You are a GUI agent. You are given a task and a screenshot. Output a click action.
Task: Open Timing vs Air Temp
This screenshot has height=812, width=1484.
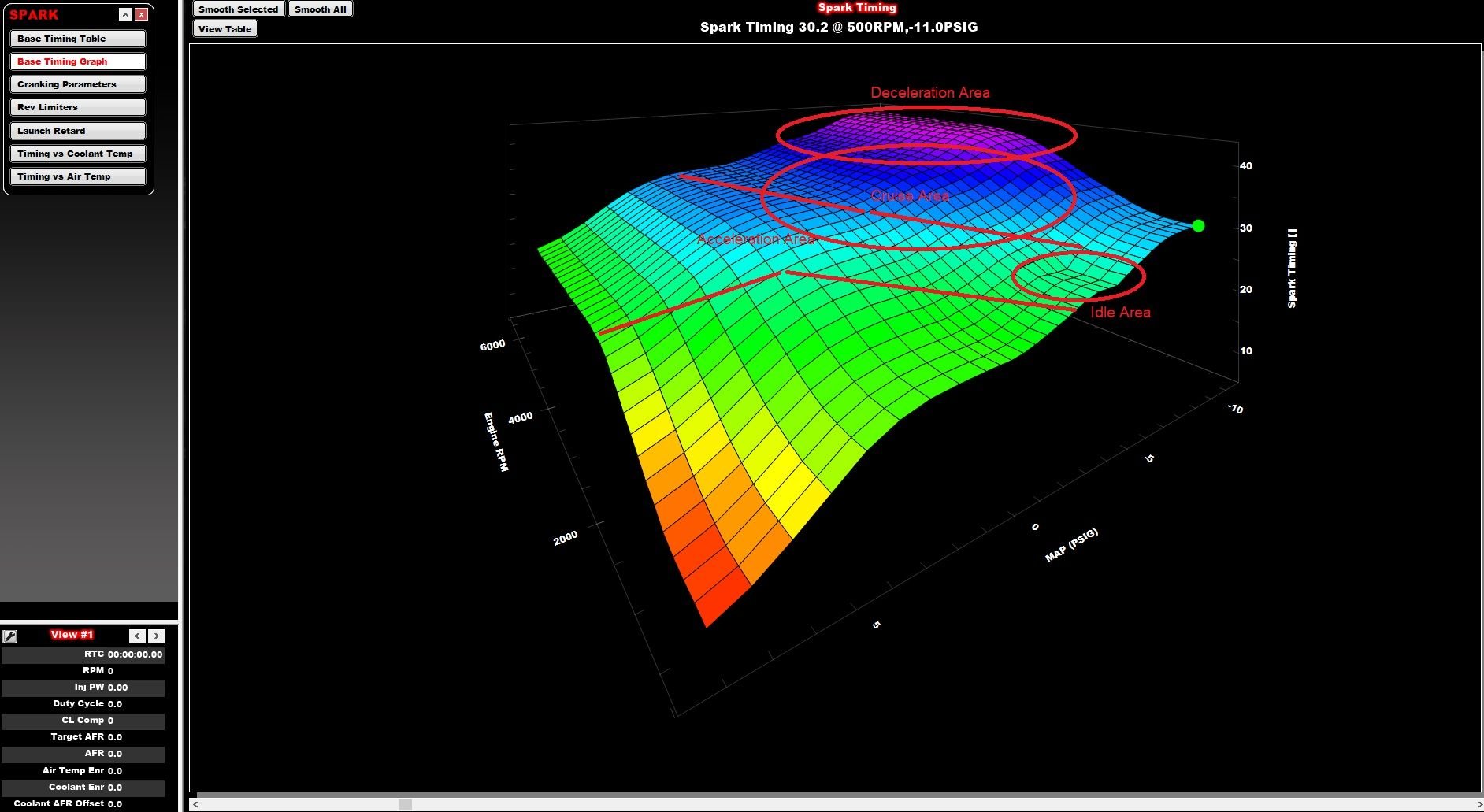coord(77,176)
